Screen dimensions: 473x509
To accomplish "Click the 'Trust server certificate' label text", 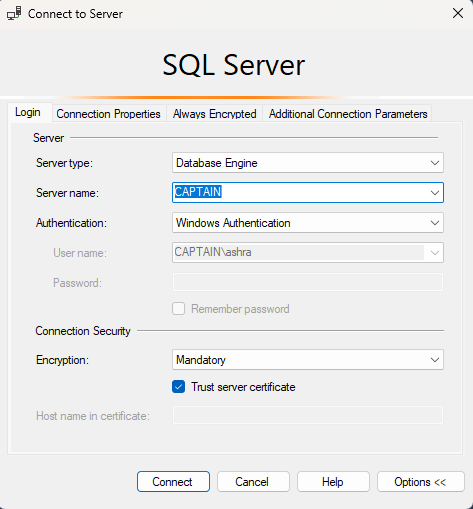I will tap(243, 387).
